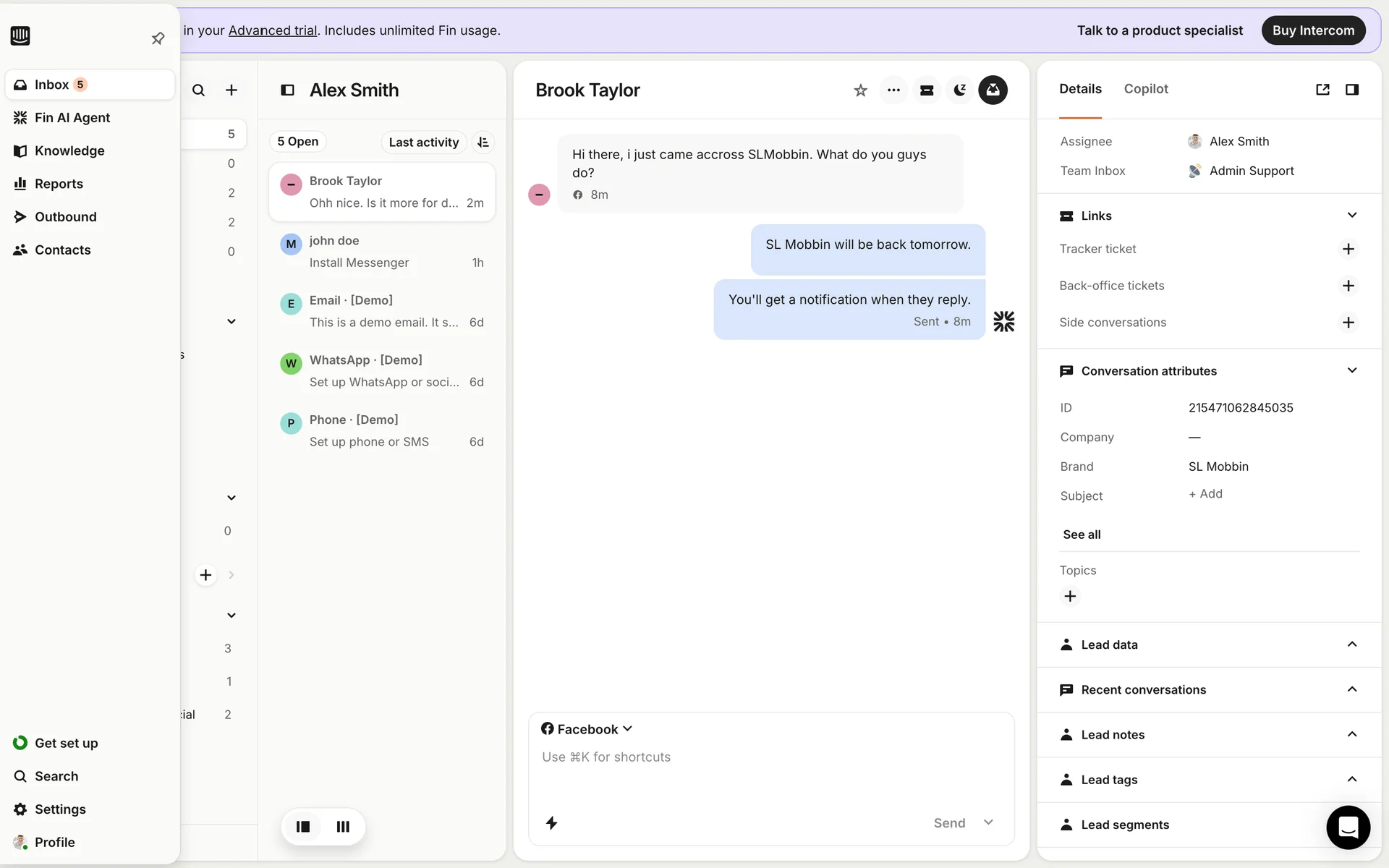This screenshot has height=868, width=1389.
Task: Click the sort order icon
Action: (x=483, y=142)
